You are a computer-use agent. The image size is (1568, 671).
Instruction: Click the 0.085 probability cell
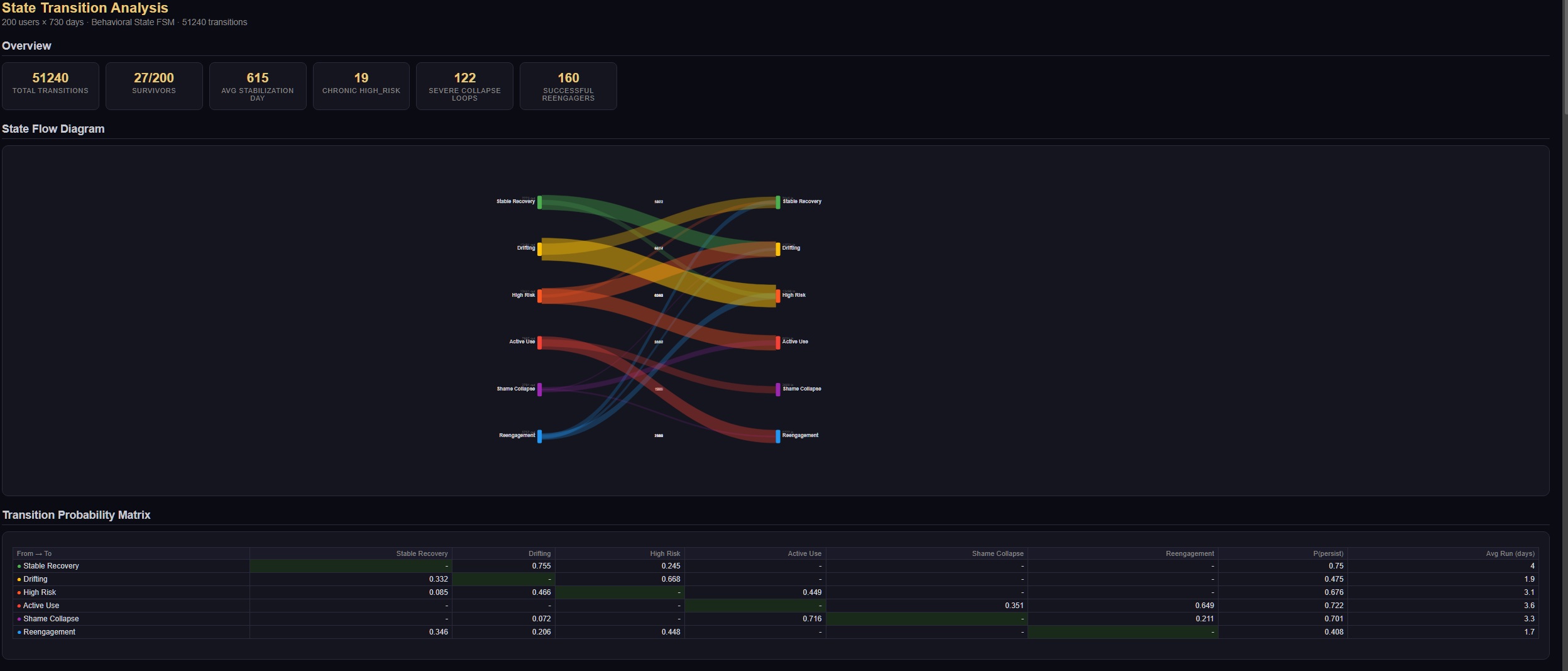tap(351, 592)
